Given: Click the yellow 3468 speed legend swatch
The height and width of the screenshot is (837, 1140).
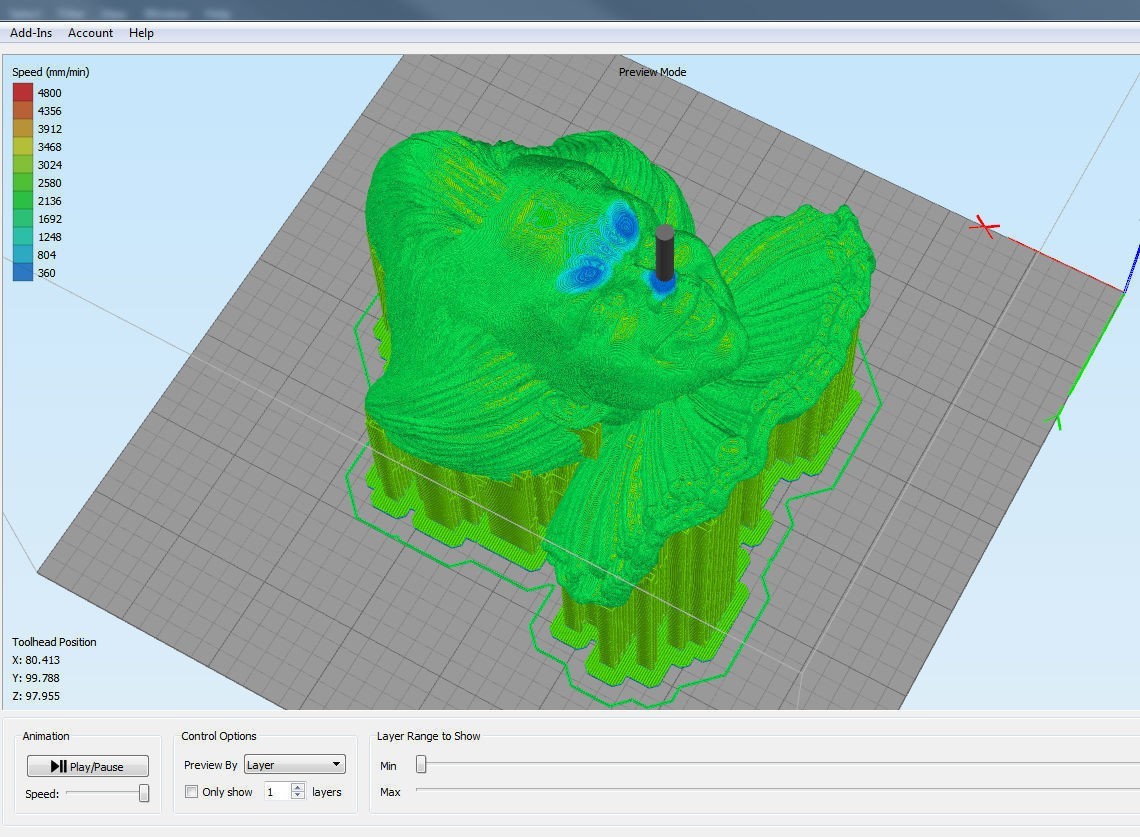Looking at the screenshot, I should tap(22, 147).
